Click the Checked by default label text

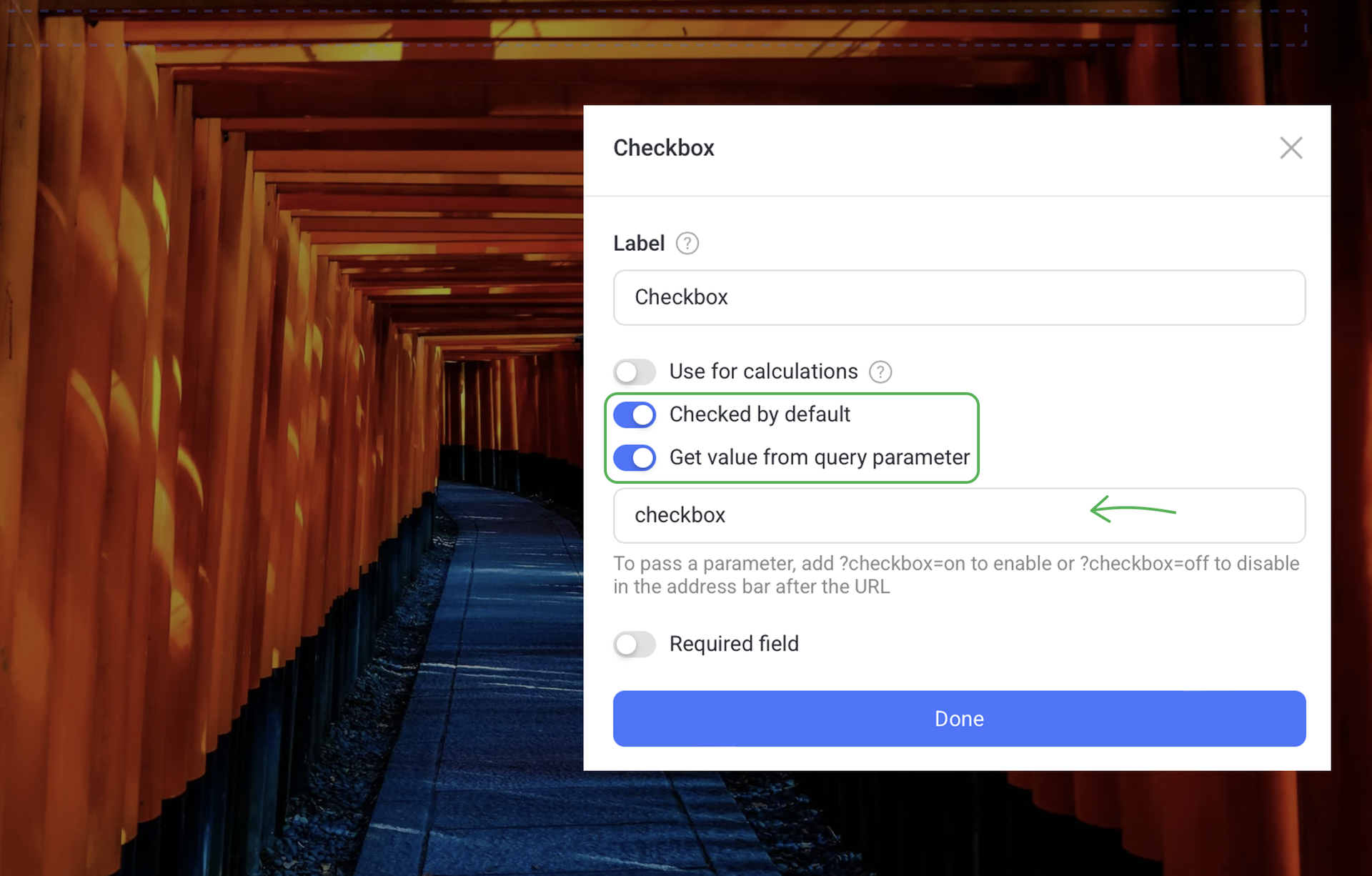[x=759, y=414]
